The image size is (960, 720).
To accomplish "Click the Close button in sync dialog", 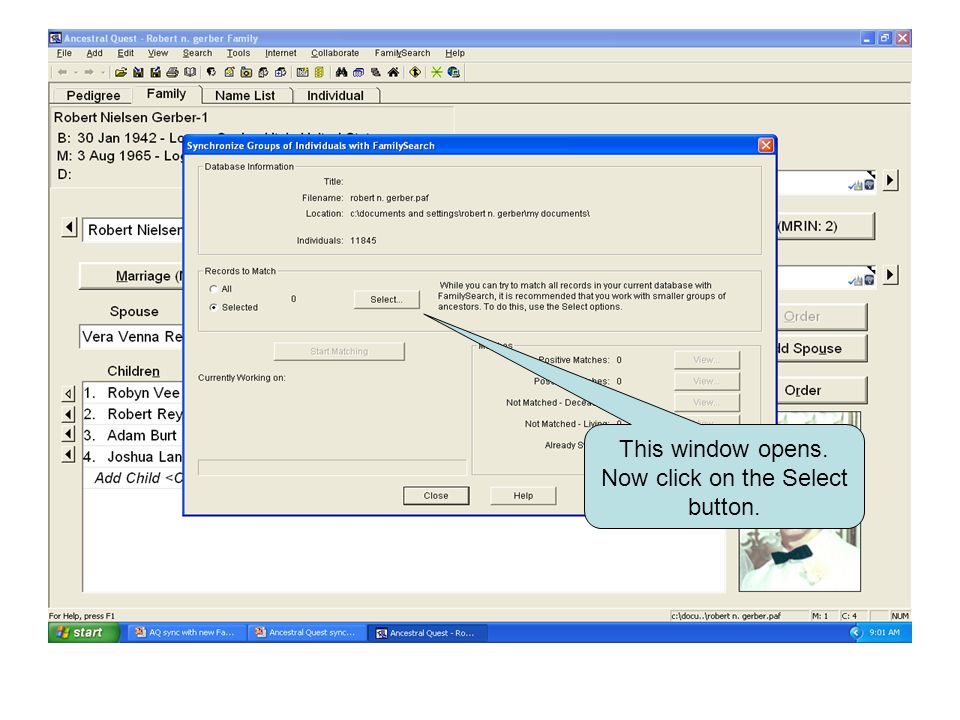I will pos(436,495).
